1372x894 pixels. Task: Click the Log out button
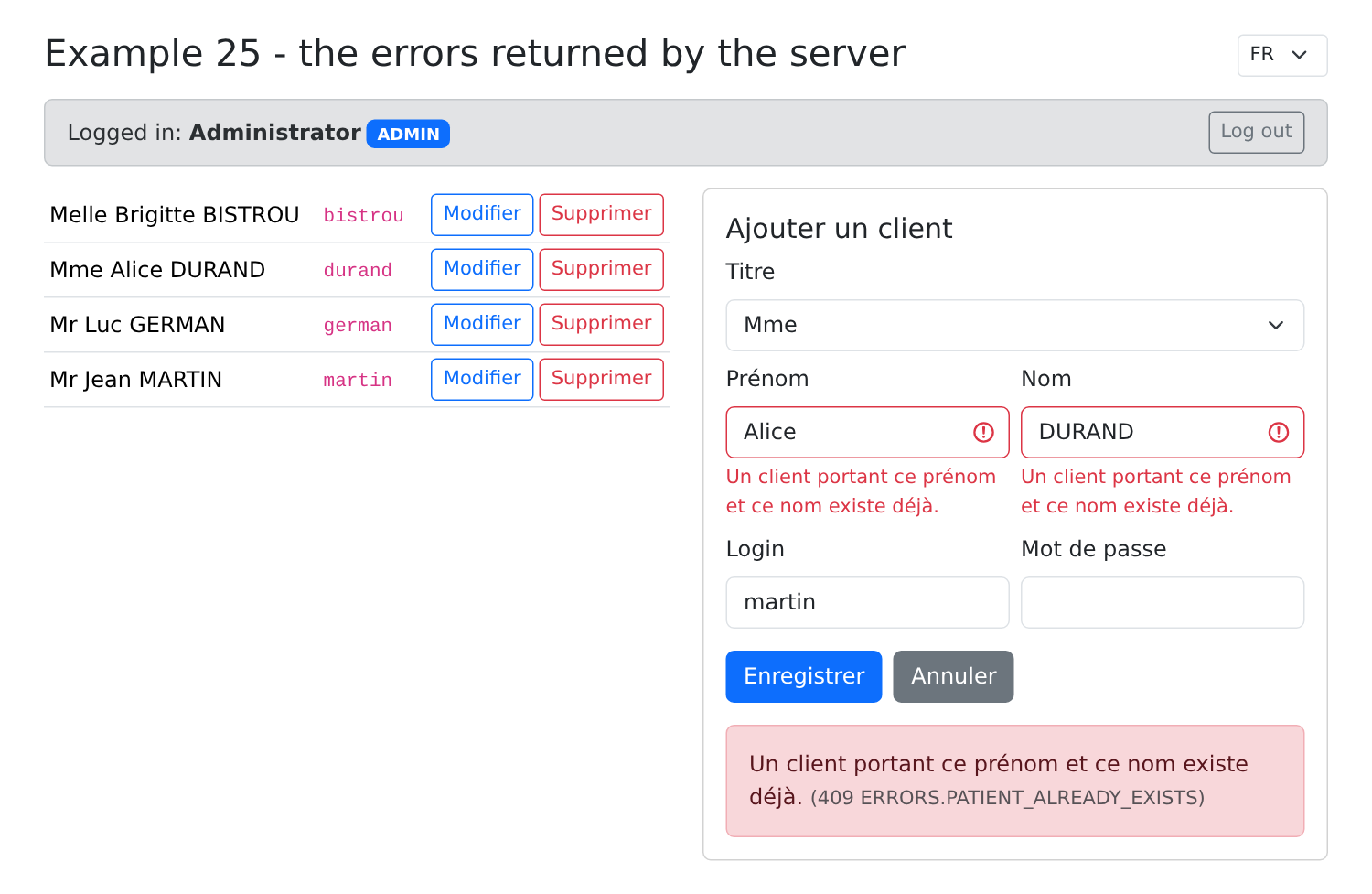[x=1256, y=132]
